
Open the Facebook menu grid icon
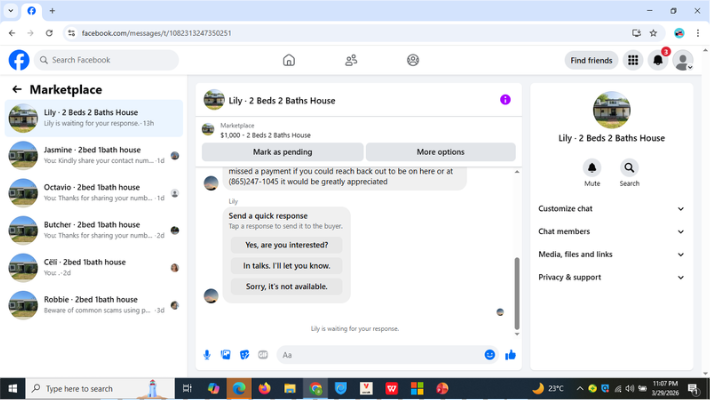pyautogui.click(x=633, y=60)
